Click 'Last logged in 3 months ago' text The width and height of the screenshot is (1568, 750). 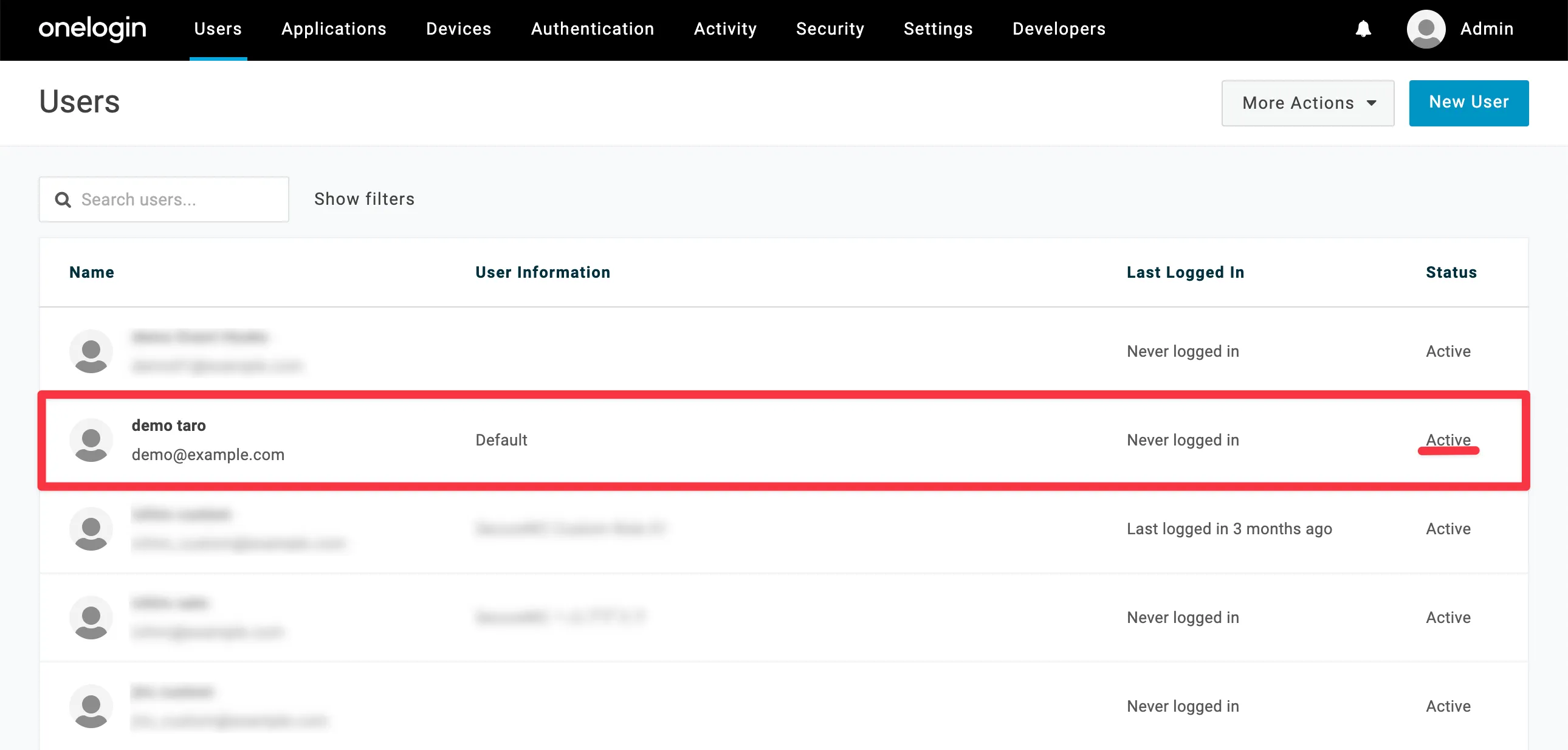(1229, 529)
